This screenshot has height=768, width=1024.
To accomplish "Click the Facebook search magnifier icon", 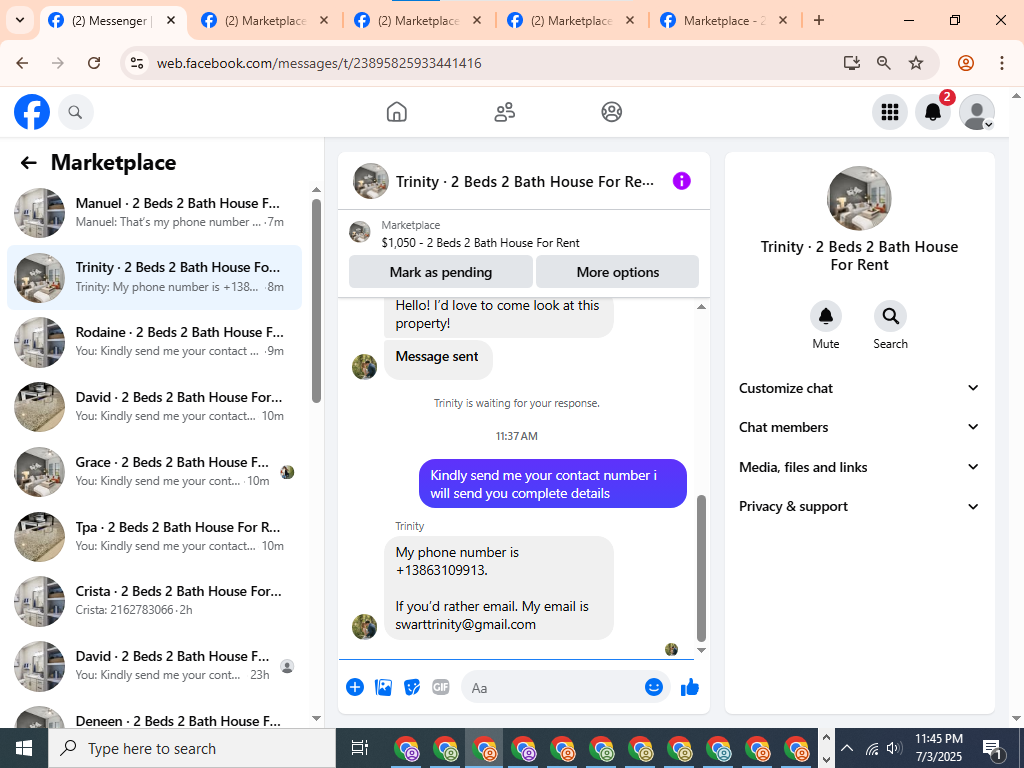I will 76,112.
